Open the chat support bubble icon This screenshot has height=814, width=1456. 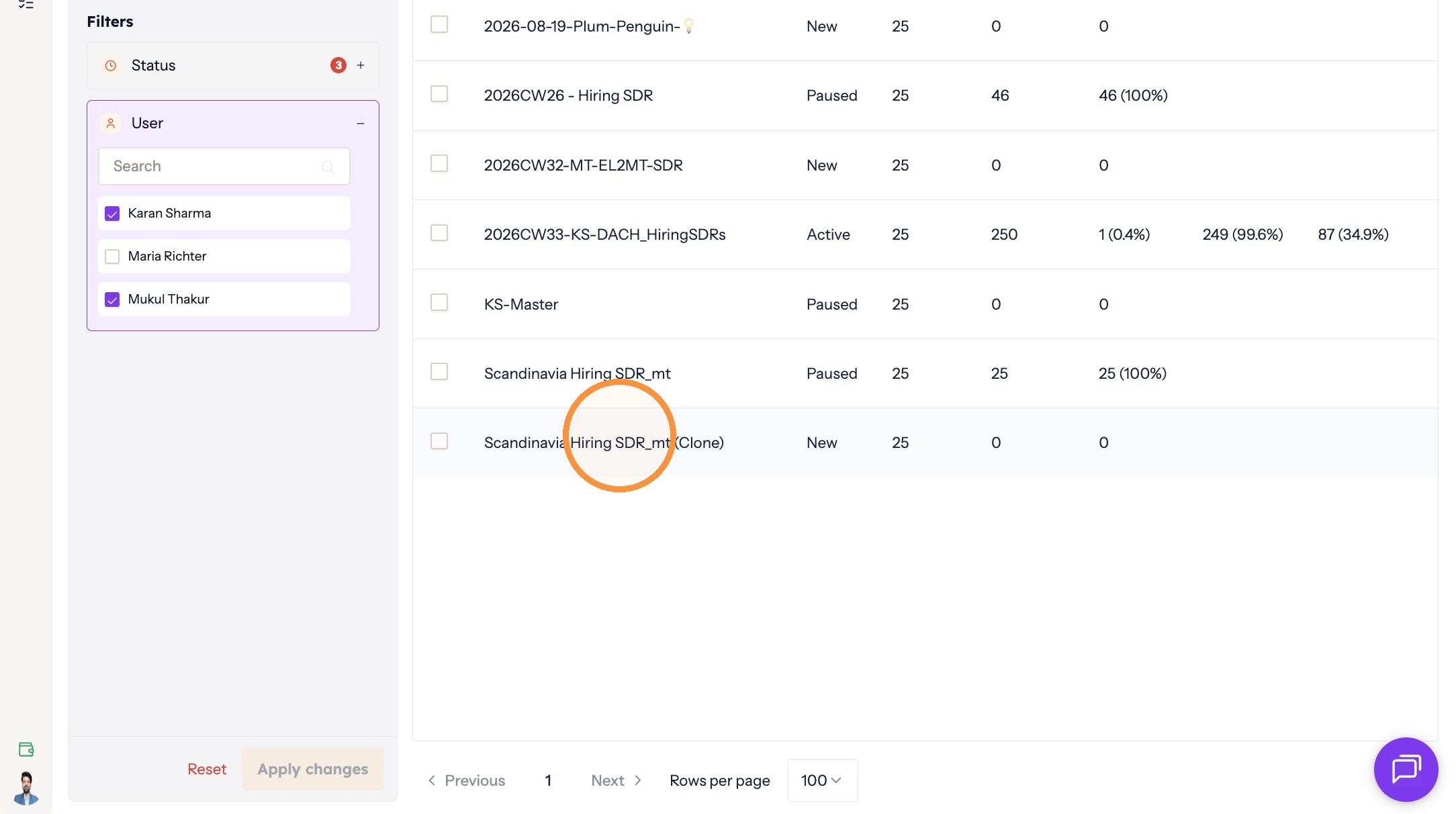tap(1406, 769)
